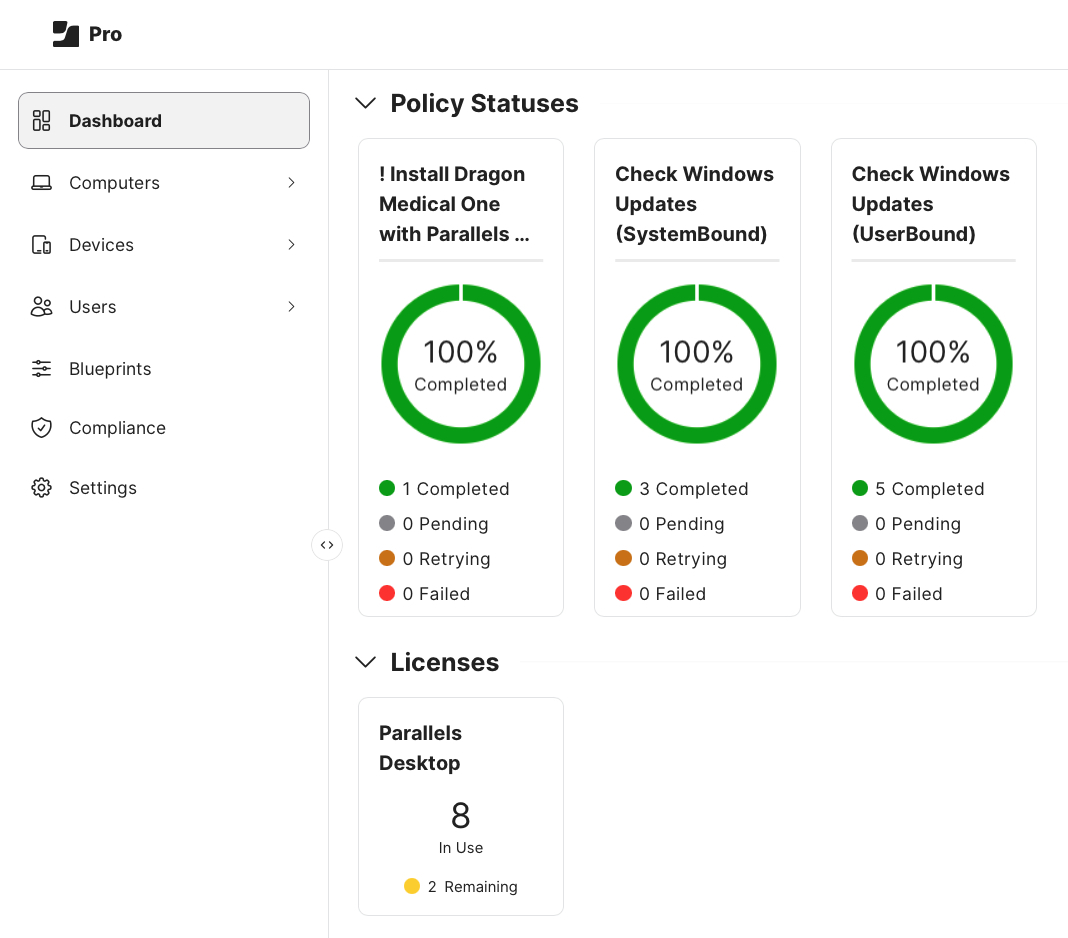Expand the Computers submenu chevron
The image size is (1068, 938).
point(291,183)
